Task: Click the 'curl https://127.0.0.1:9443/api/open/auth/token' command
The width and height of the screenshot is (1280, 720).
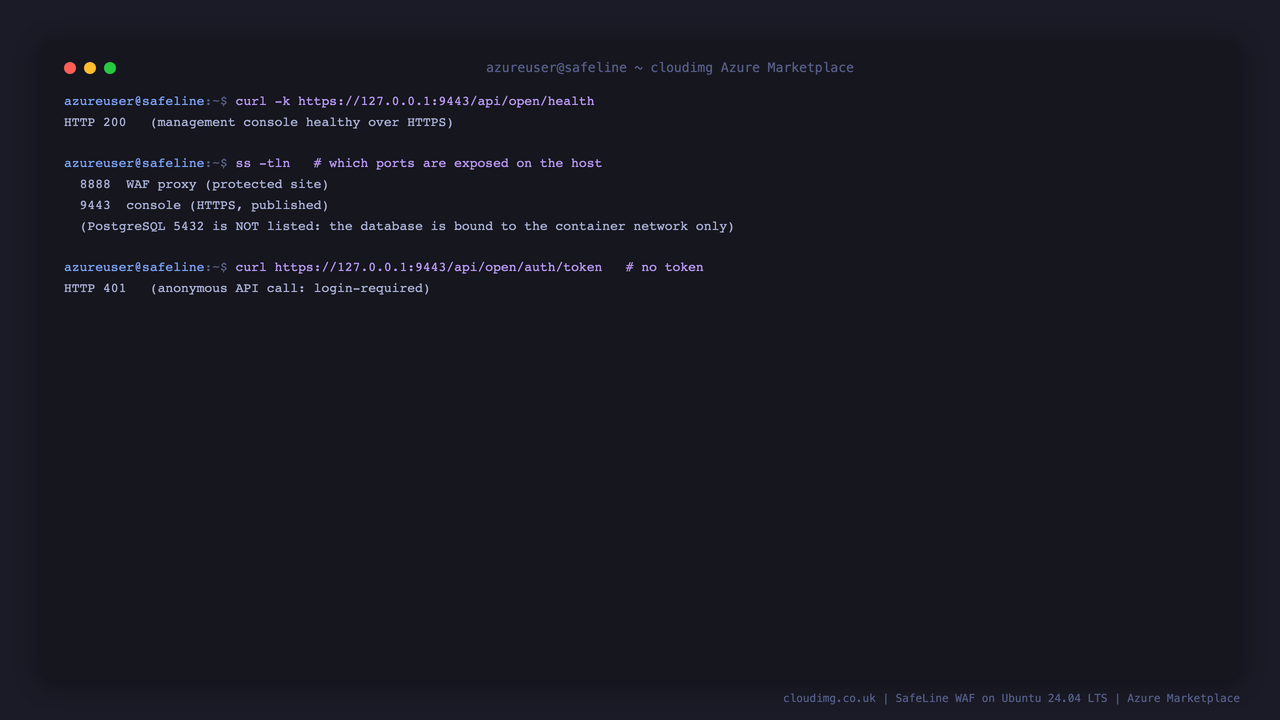Action: pos(419,267)
